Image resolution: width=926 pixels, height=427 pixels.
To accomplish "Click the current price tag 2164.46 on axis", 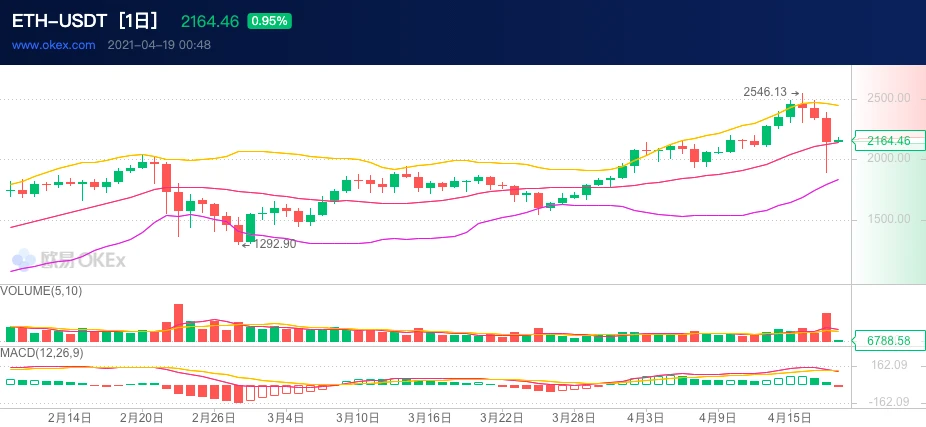I will (x=889, y=141).
